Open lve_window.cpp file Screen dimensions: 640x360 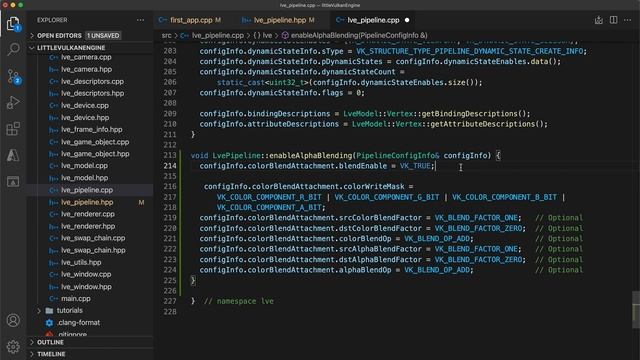86,274
